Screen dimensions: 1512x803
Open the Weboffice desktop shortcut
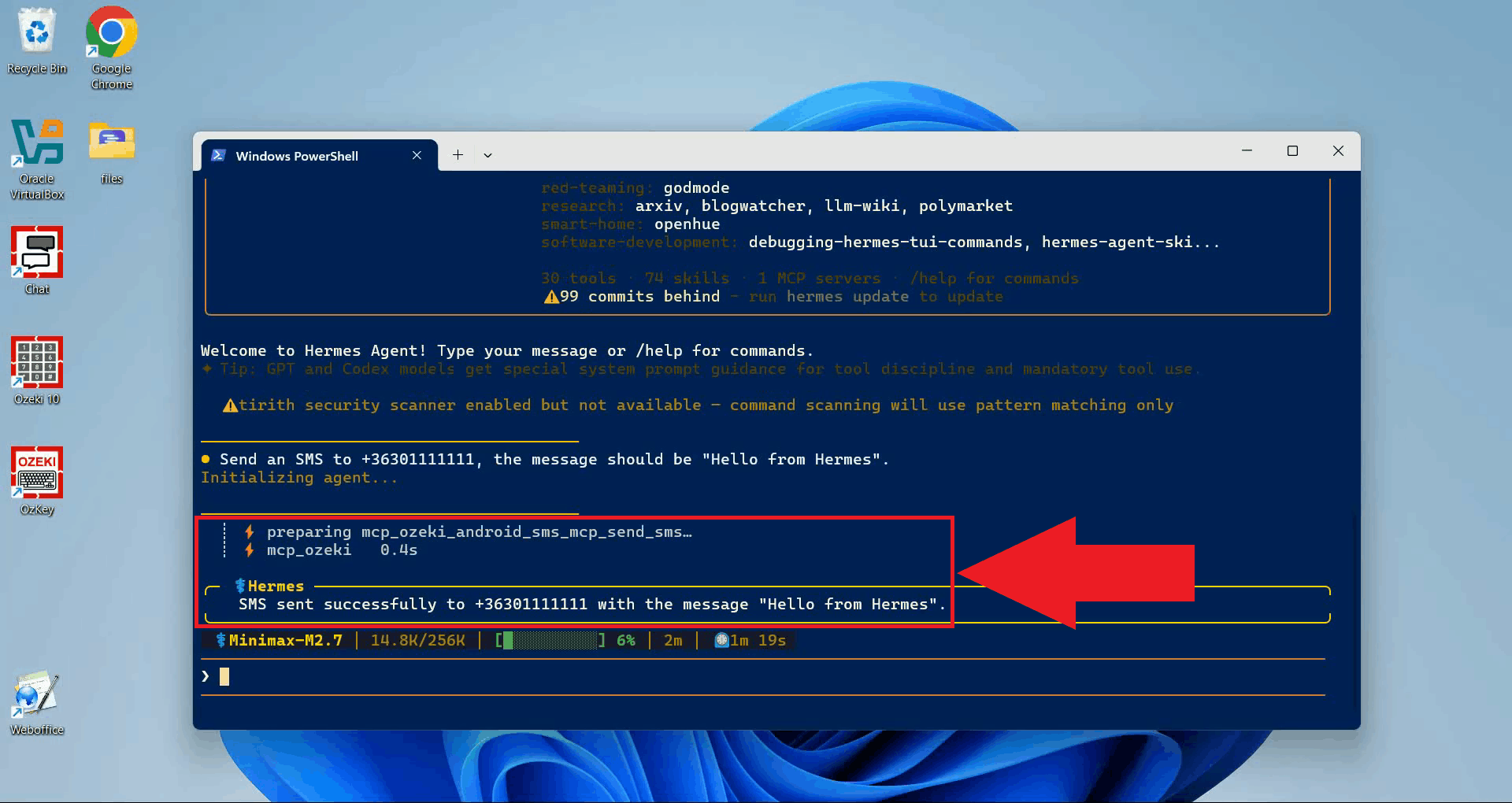37,702
